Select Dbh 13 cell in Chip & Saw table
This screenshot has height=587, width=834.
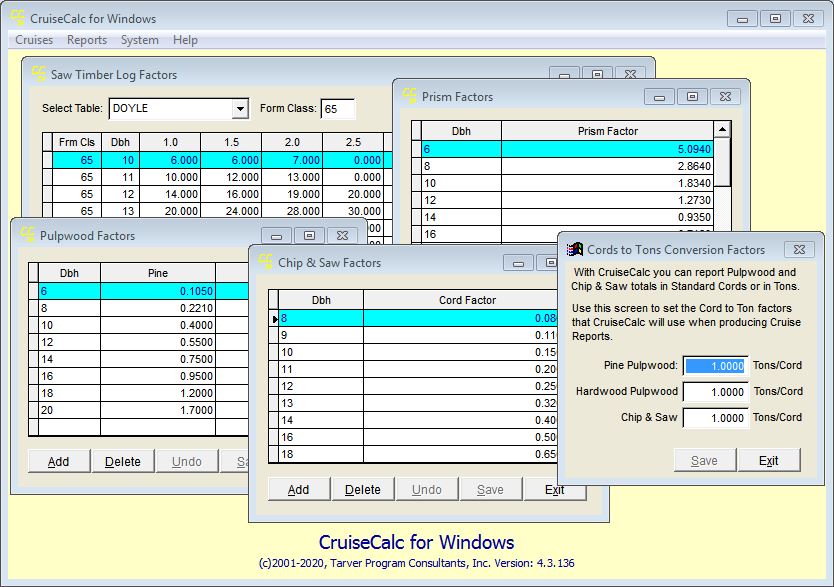point(321,404)
